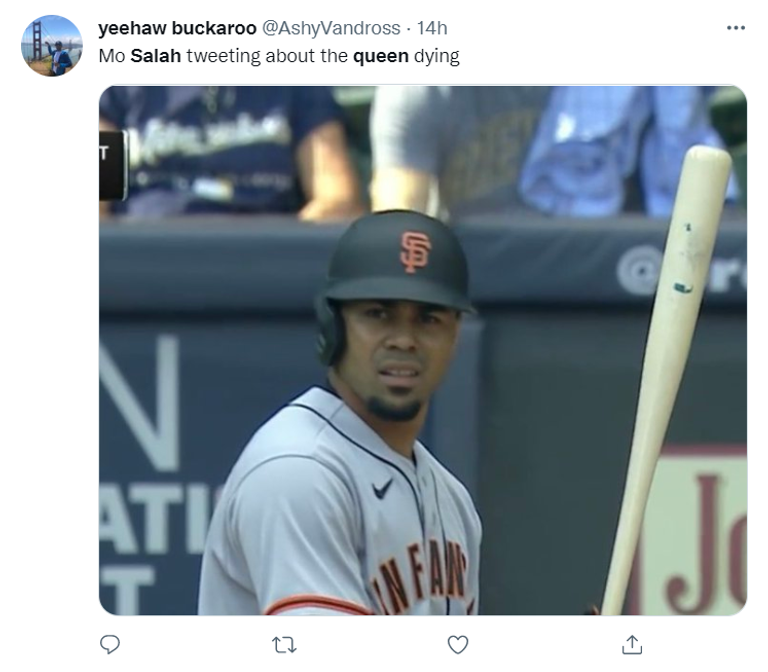Click the bold word Salah

(156, 56)
